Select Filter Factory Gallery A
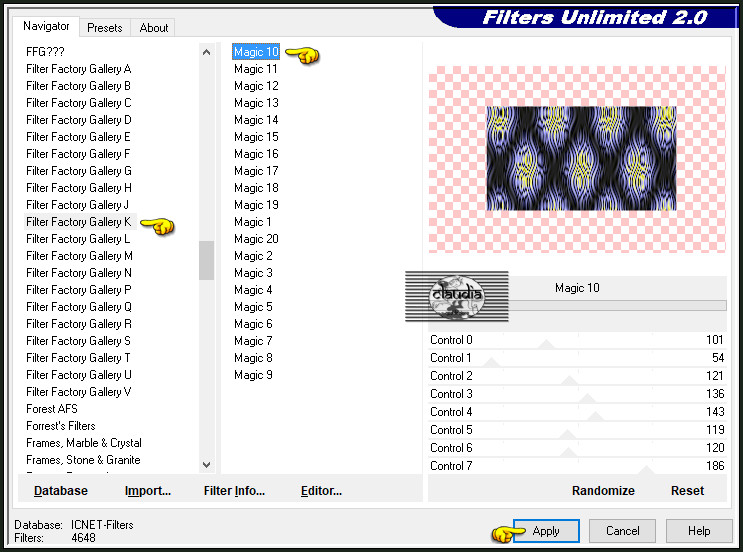The width and height of the screenshot is (743, 552). (x=79, y=69)
